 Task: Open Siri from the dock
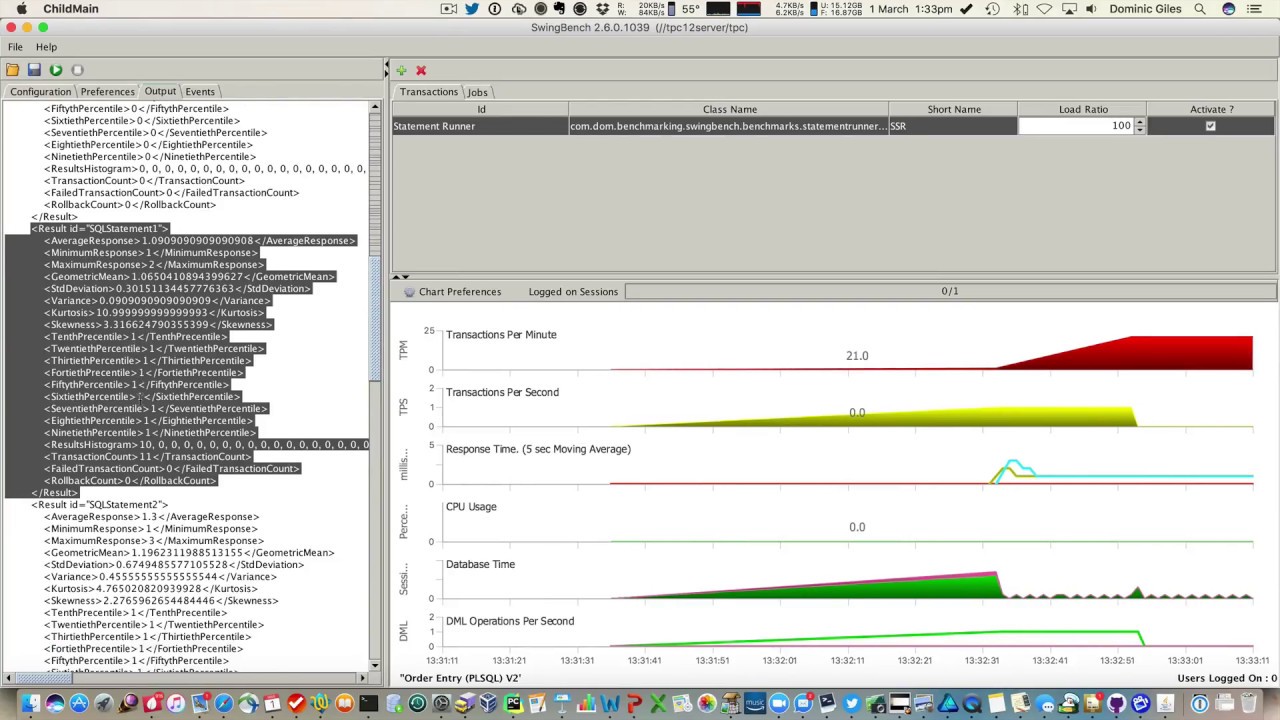pos(55,703)
